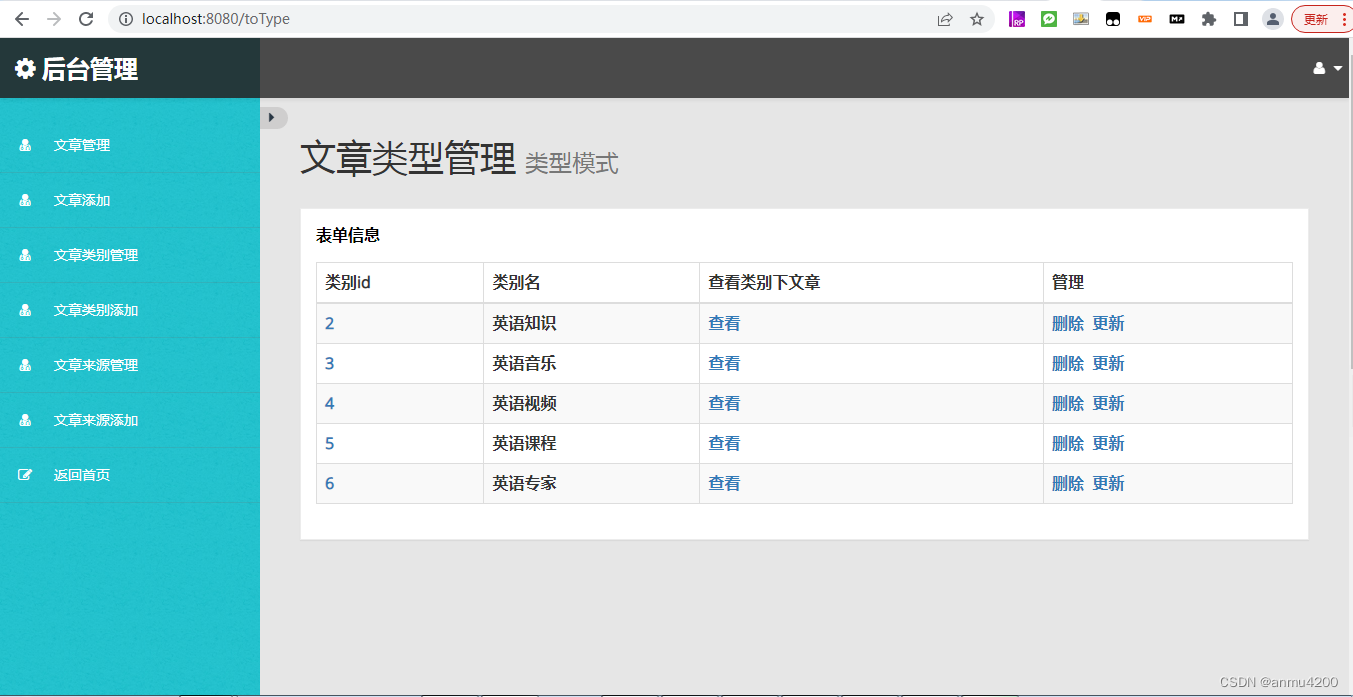This screenshot has height=697, width=1353.
Task: Click the icon next to 文章管理
Action: tap(25, 145)
